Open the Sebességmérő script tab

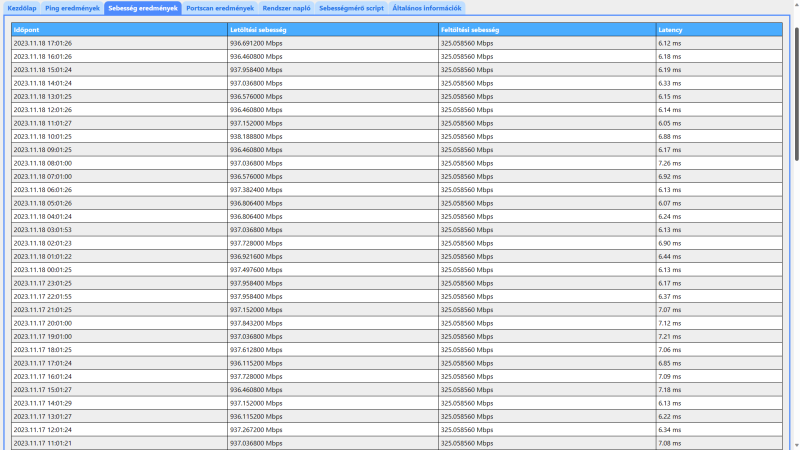click(352, 8)
